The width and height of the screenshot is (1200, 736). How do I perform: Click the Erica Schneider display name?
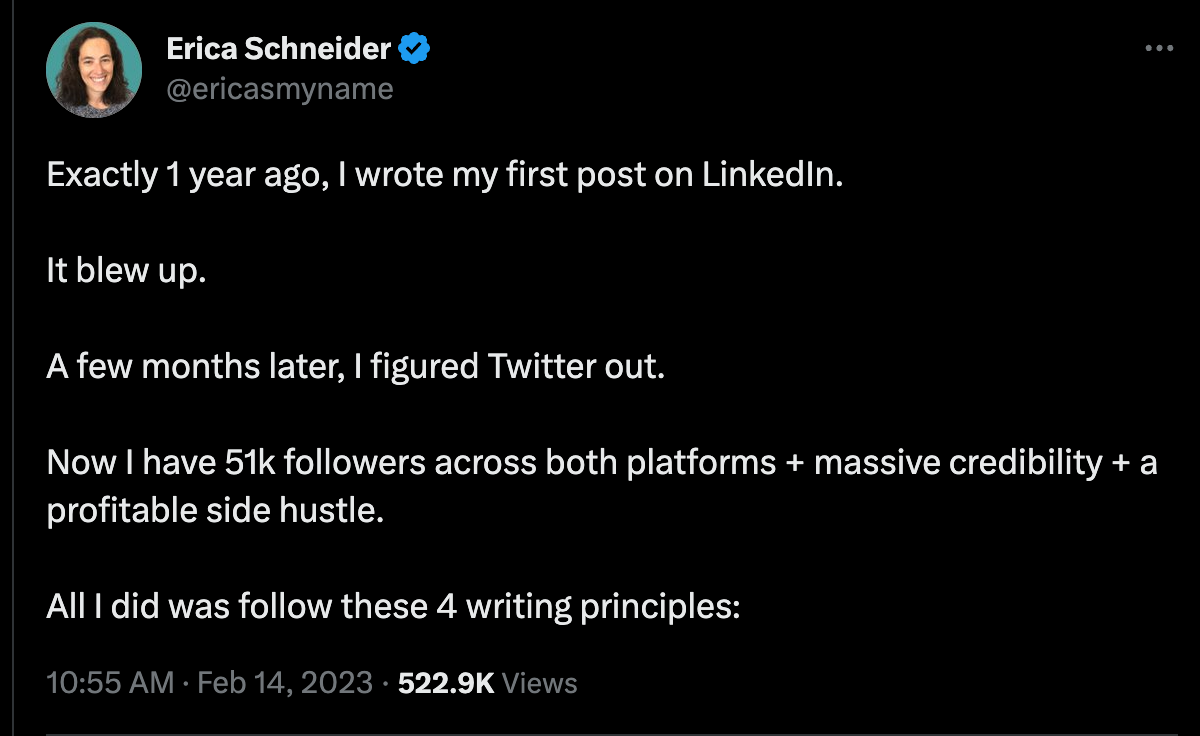point(279,47)
